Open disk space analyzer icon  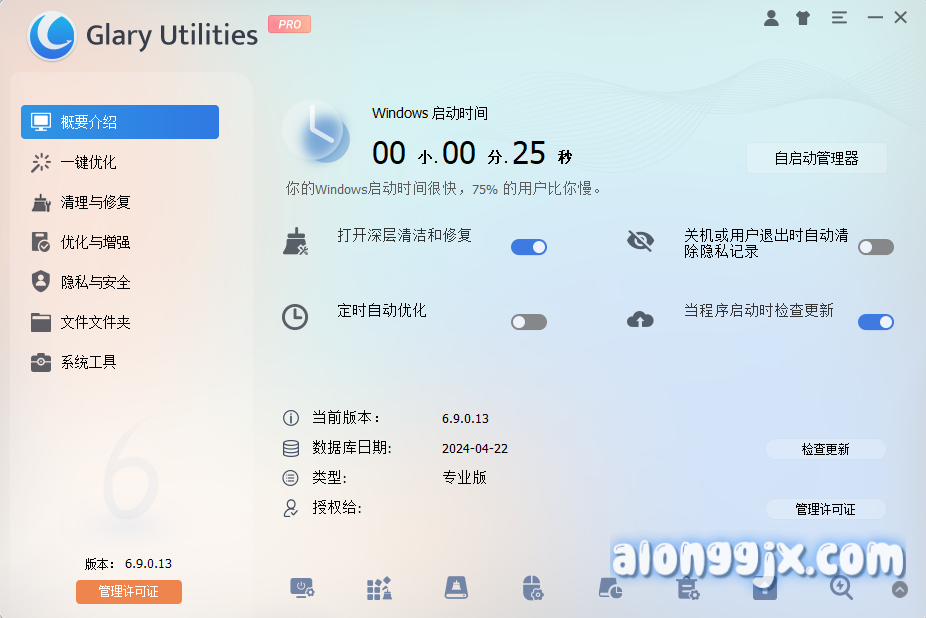(x=610, y=588)
